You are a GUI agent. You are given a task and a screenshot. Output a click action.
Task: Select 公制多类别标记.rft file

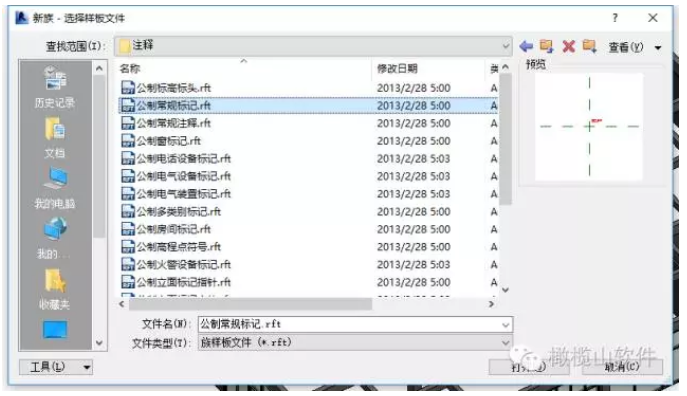click(x=308, y=212)
